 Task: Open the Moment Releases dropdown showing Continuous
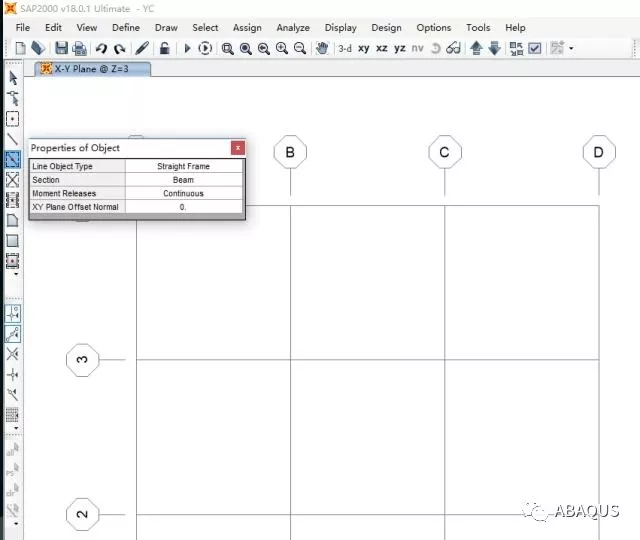coord(184,193)
